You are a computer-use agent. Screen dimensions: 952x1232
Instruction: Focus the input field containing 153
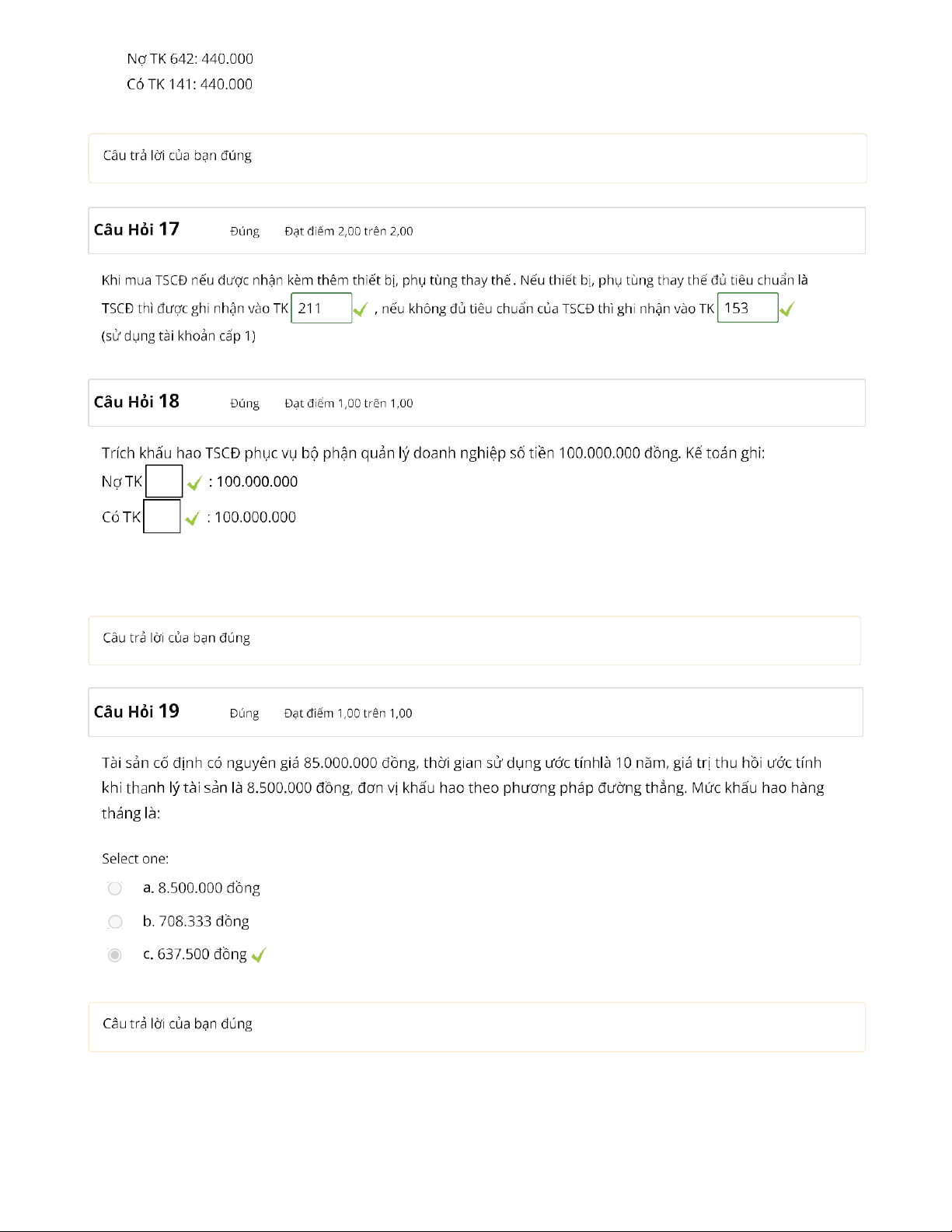(747, 308)
